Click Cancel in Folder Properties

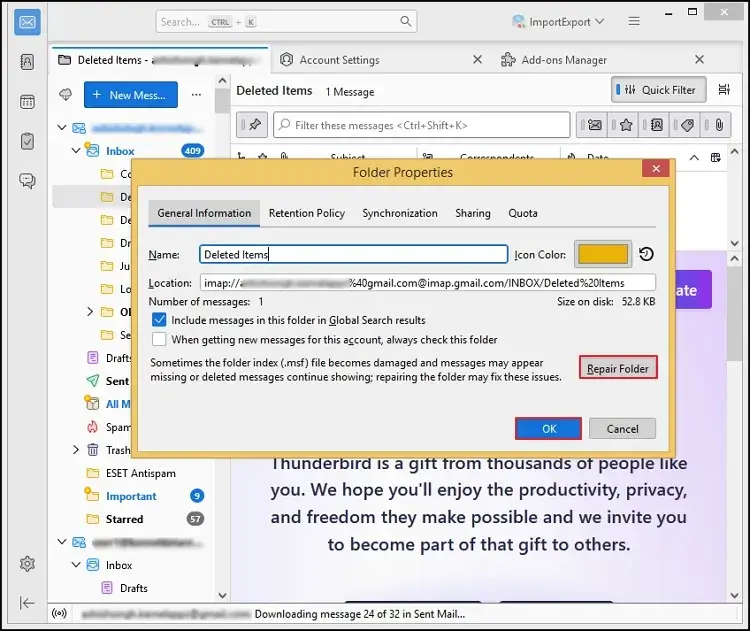[622, 429]
